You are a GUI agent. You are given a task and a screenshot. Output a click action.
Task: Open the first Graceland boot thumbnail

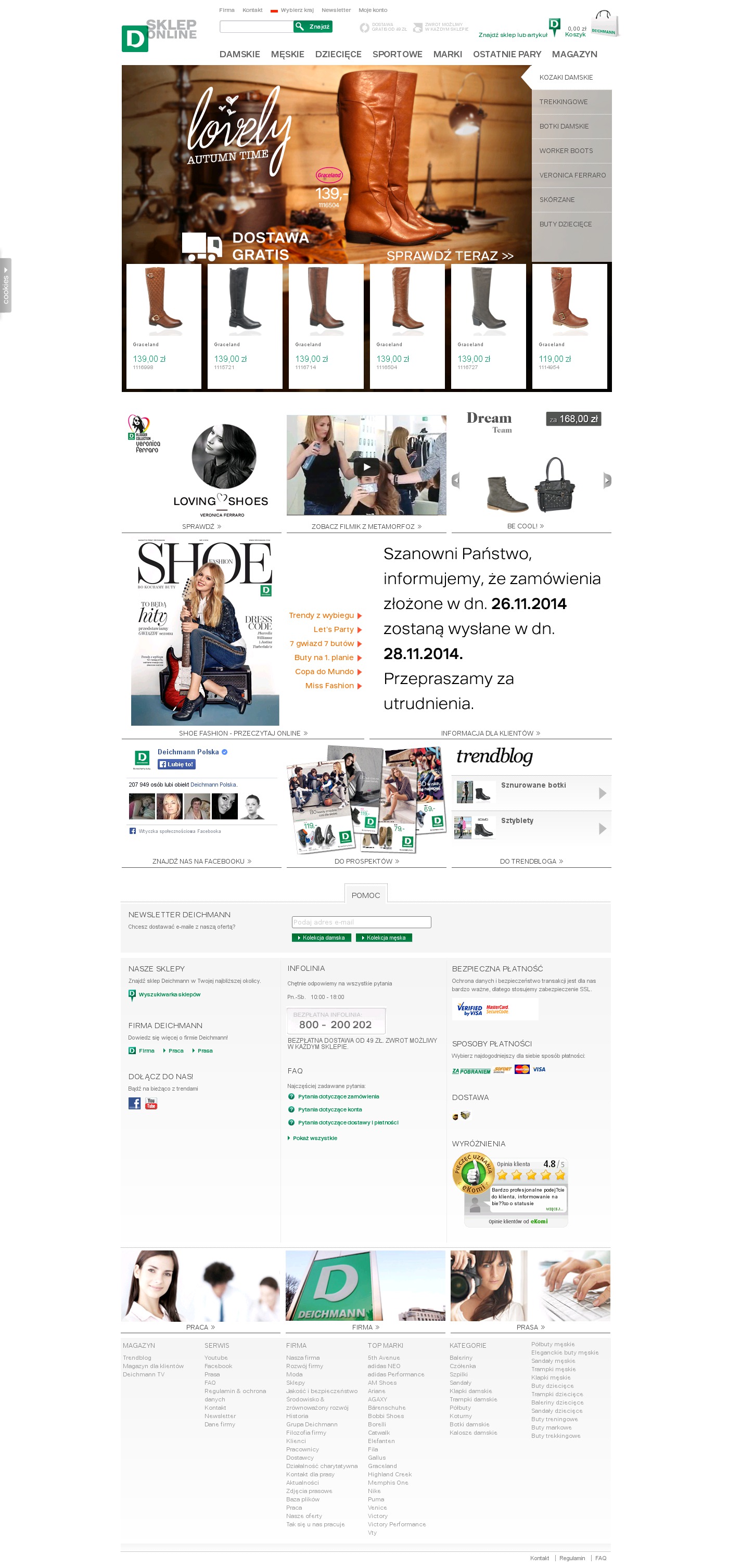click(163, 326)
